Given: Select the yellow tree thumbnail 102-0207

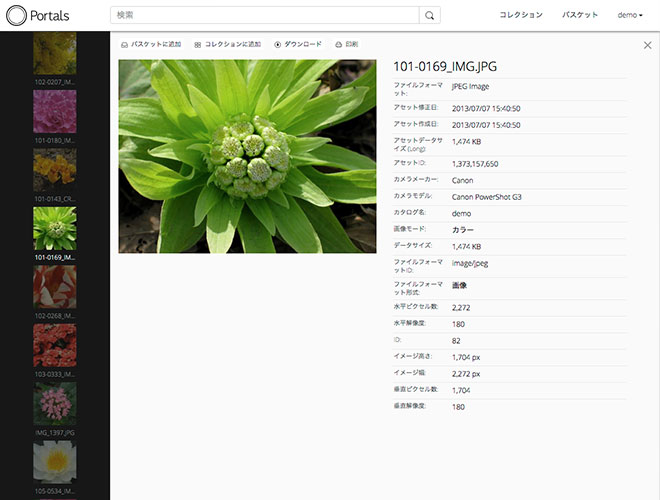Looking at the screenshot, I should coord(55,53).
